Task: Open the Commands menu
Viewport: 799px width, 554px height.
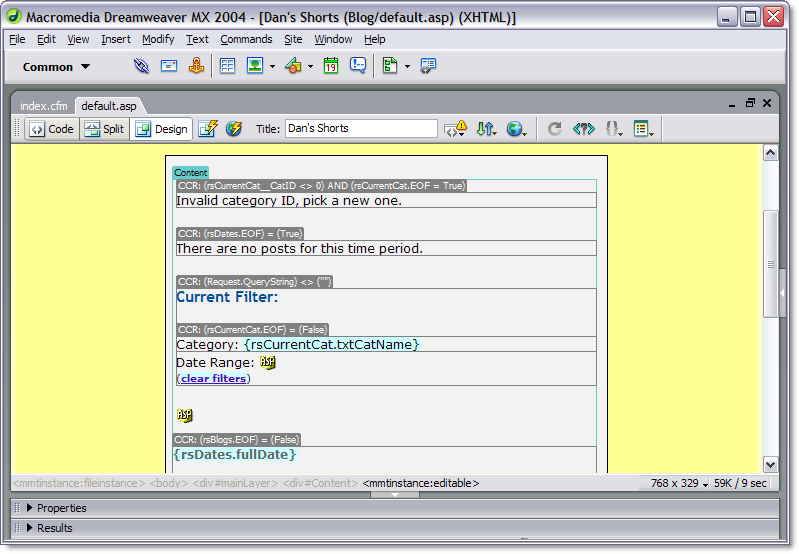Action: 246,39
